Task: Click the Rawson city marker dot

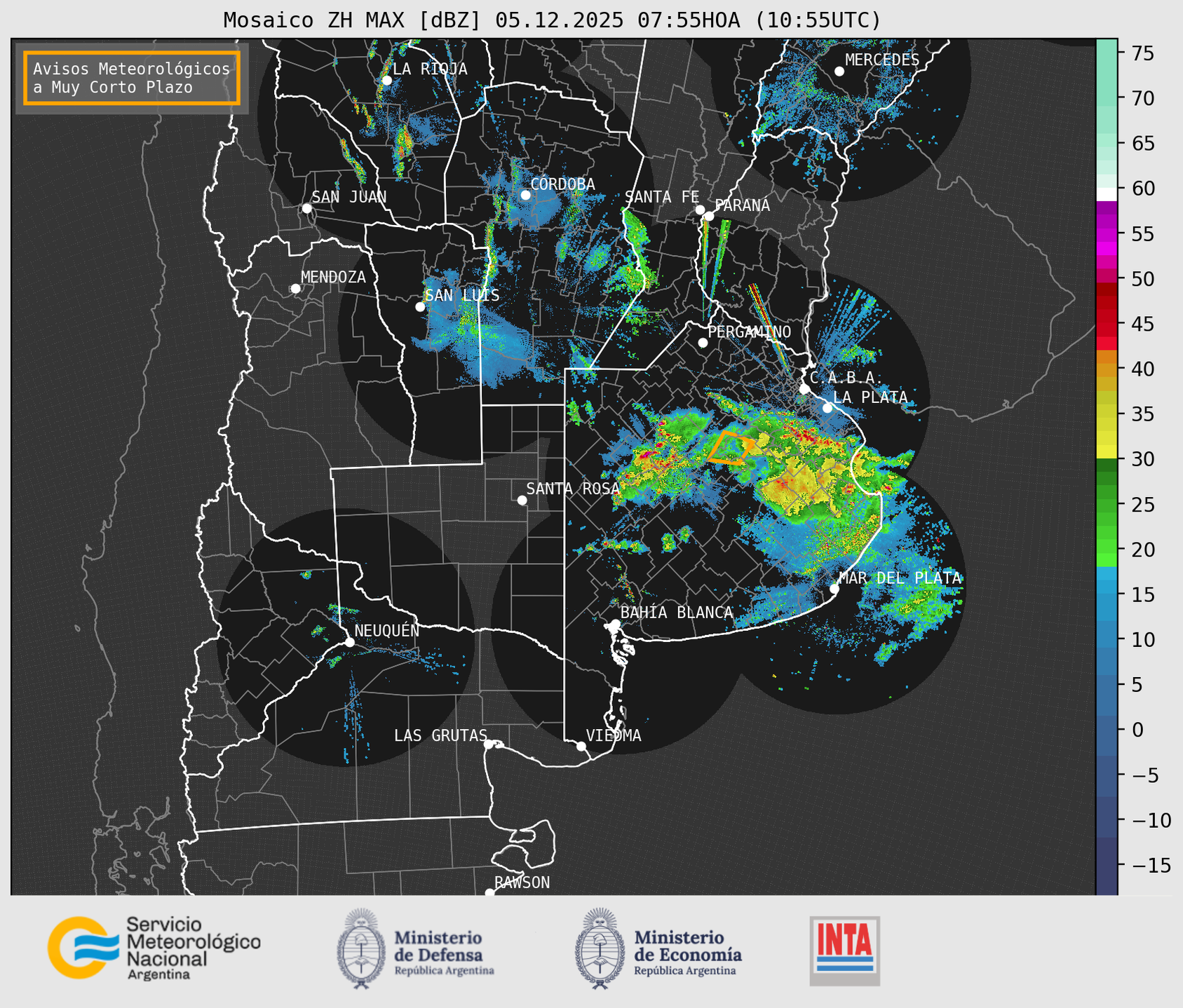Action: tap(489, 893)
